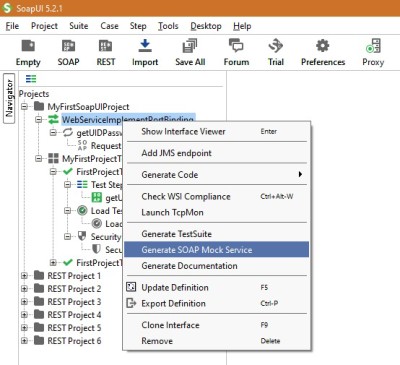The height and width of the screenshot is (365, 400).
Task: Choose Remove from context menu
Action: coord(217,341)
